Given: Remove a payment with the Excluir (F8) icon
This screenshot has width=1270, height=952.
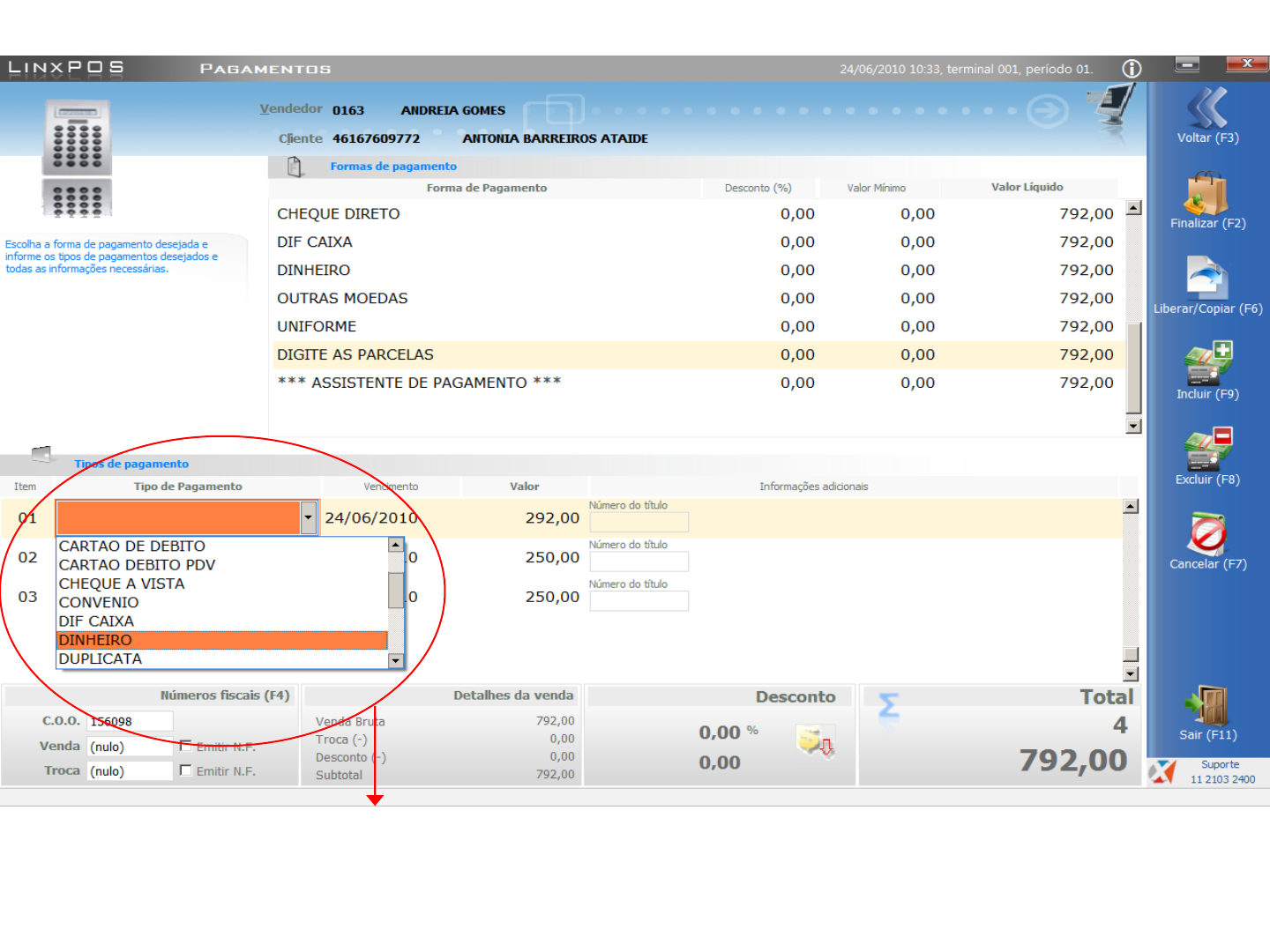Looking at the screenshot, I should tap(1207, 449).
